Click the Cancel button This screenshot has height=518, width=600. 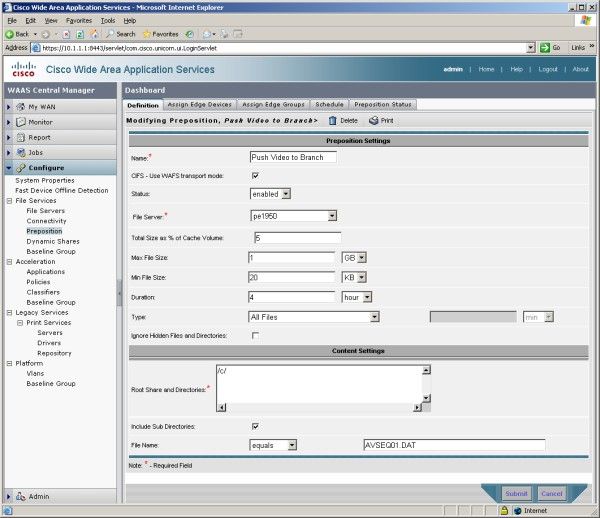click(552, 494)
